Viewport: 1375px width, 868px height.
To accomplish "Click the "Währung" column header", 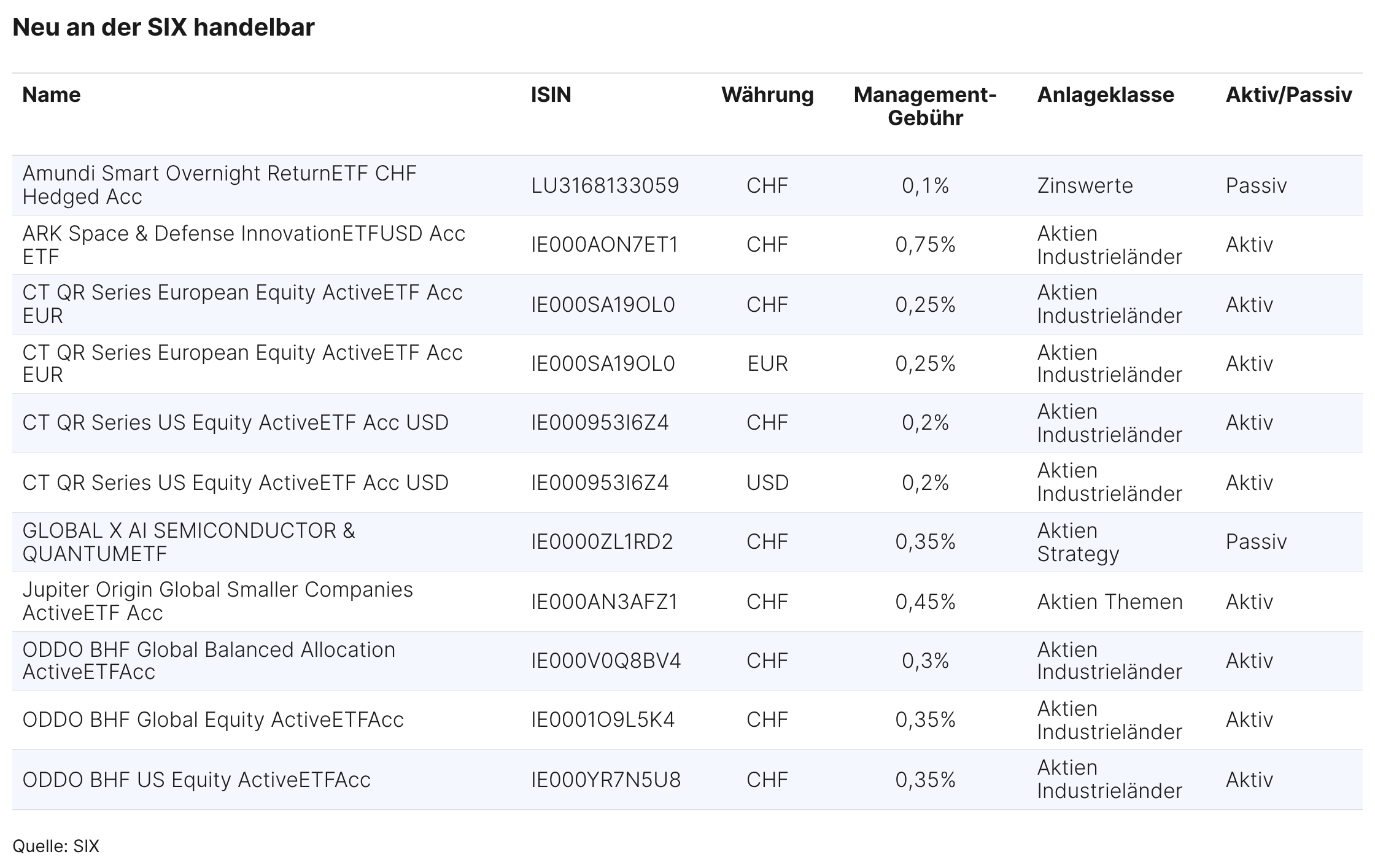I will [767, 95].
